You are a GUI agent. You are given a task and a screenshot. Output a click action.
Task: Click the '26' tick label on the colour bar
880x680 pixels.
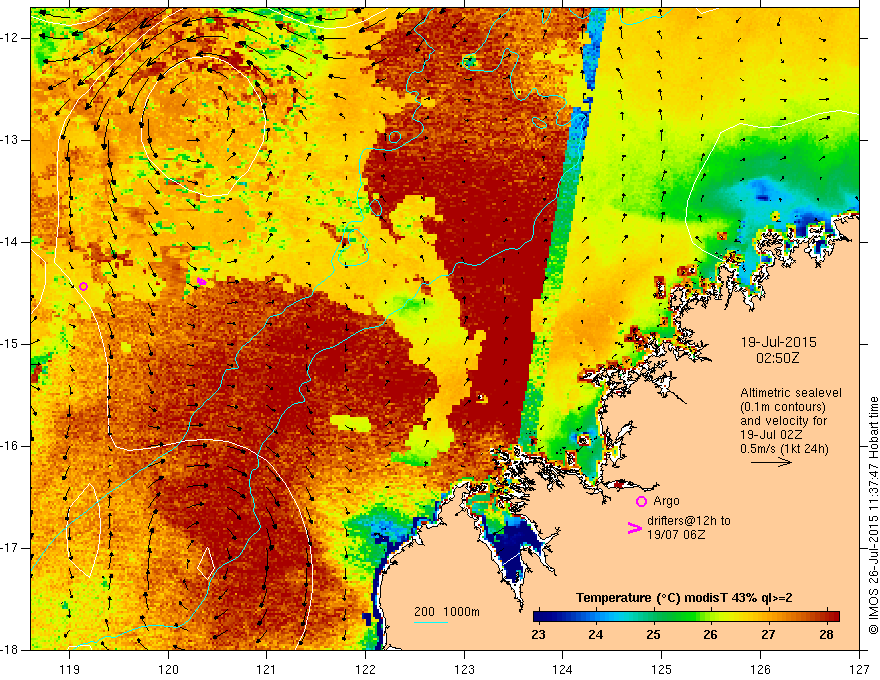coord(711,635)
